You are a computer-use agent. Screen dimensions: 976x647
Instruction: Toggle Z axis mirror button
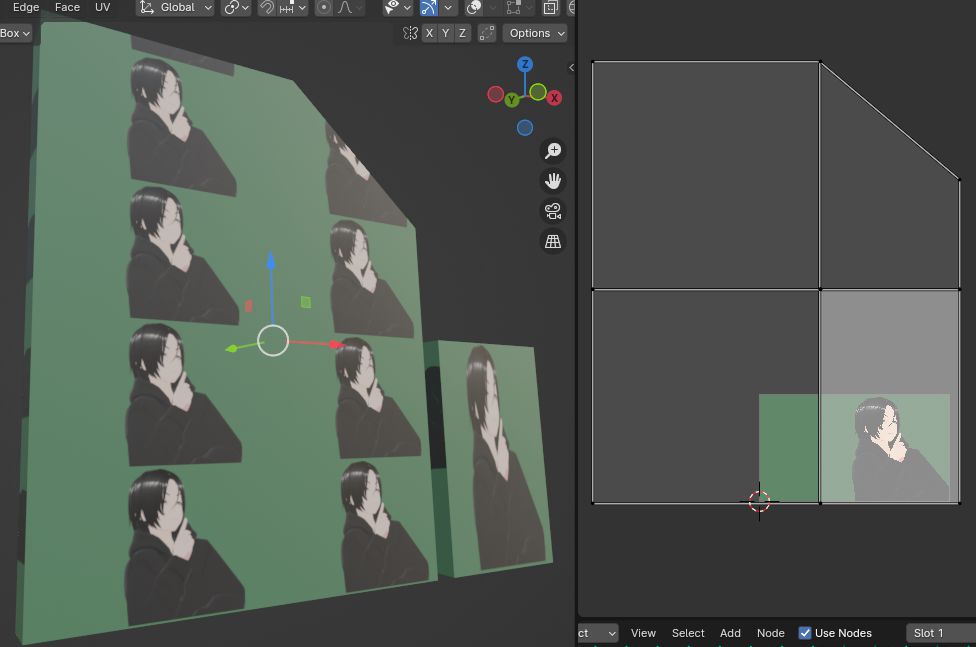[462, 33]
